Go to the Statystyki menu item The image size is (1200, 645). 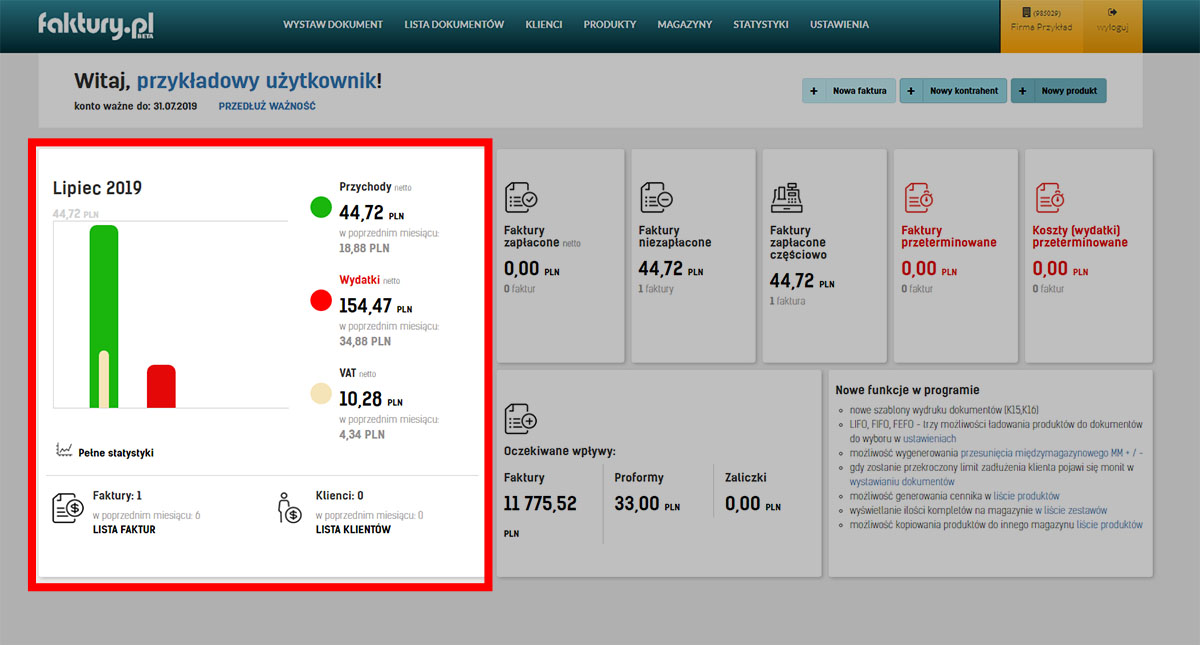760,25
